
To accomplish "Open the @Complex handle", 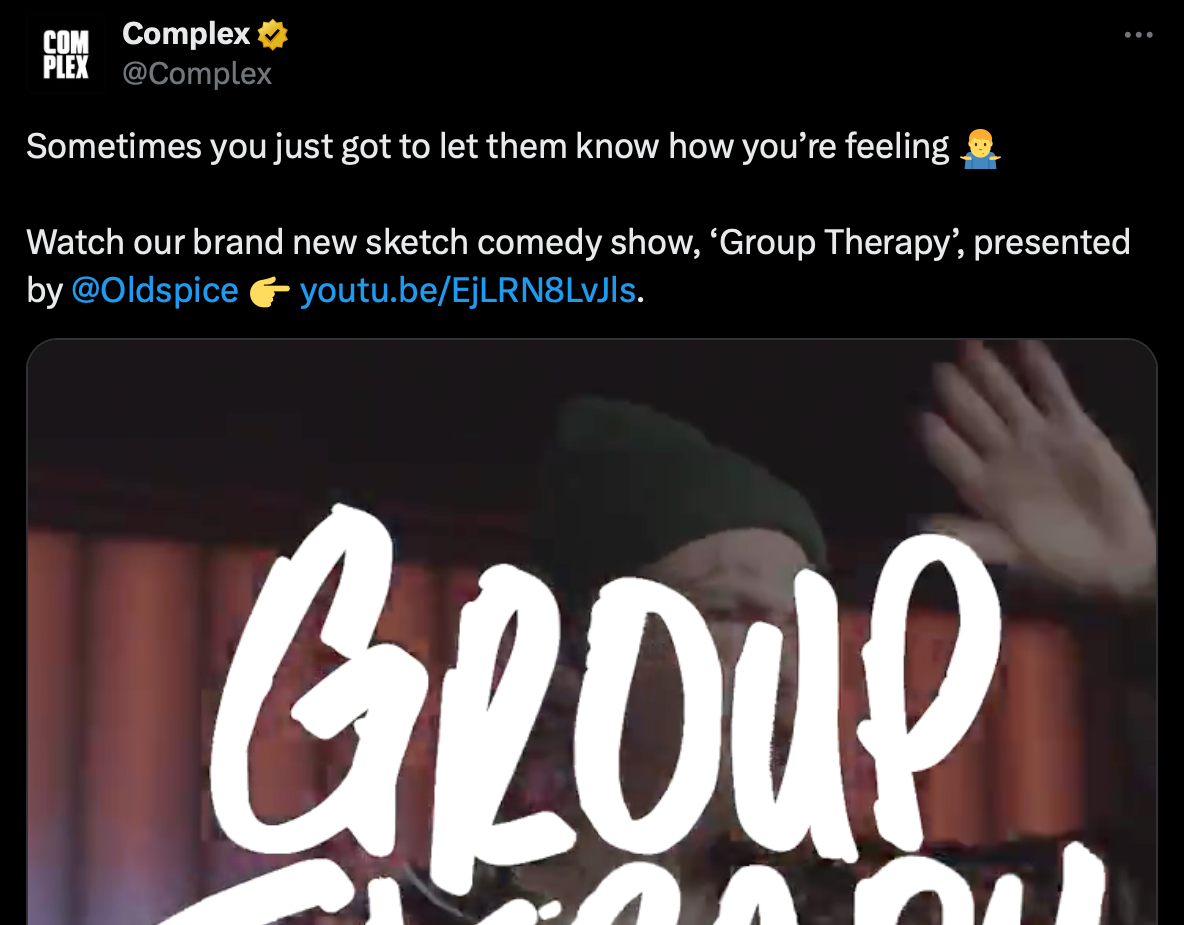I will [x=197, y=74].
